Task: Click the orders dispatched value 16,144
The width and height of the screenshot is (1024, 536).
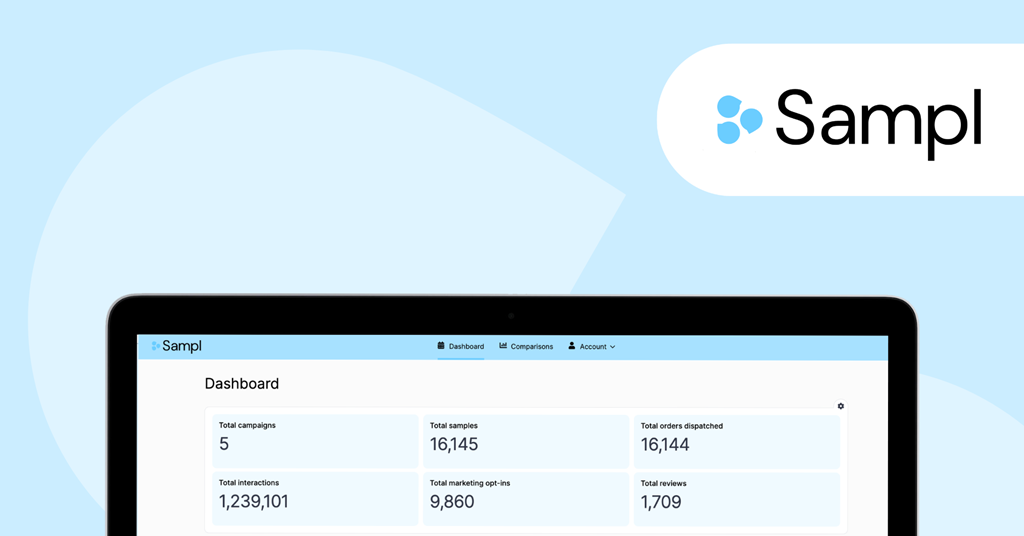Action: pyautogui.click(x=665, y=445)
